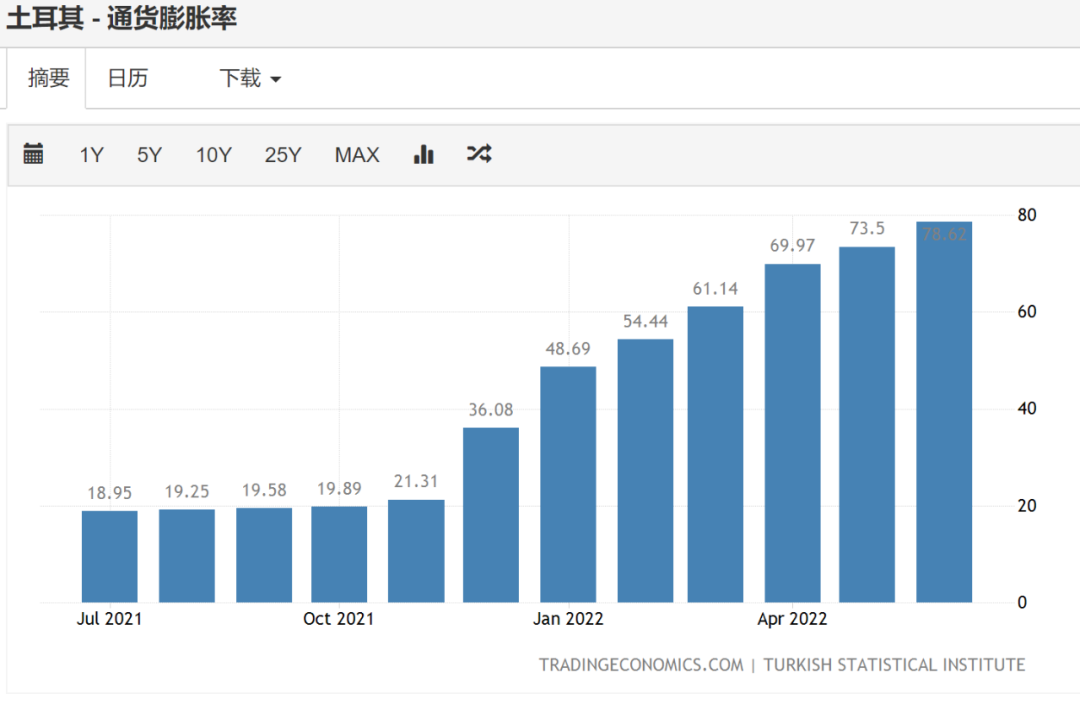Click the TURKISH STATISTICAL INSTITUTE text
The image size is (1080, 721).
[x=894, y=665]
